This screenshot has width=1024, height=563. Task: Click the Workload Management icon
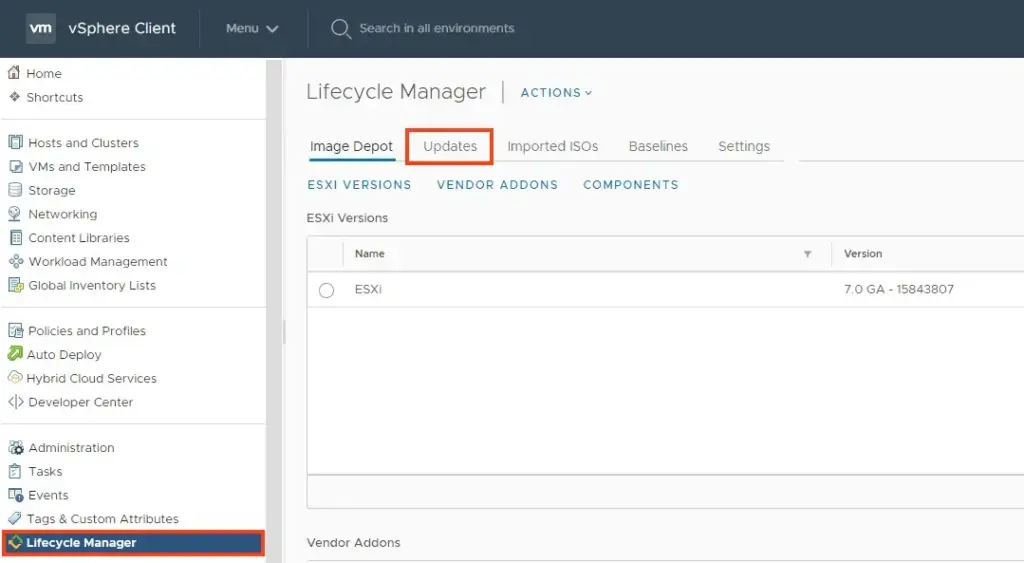[16, 261]
